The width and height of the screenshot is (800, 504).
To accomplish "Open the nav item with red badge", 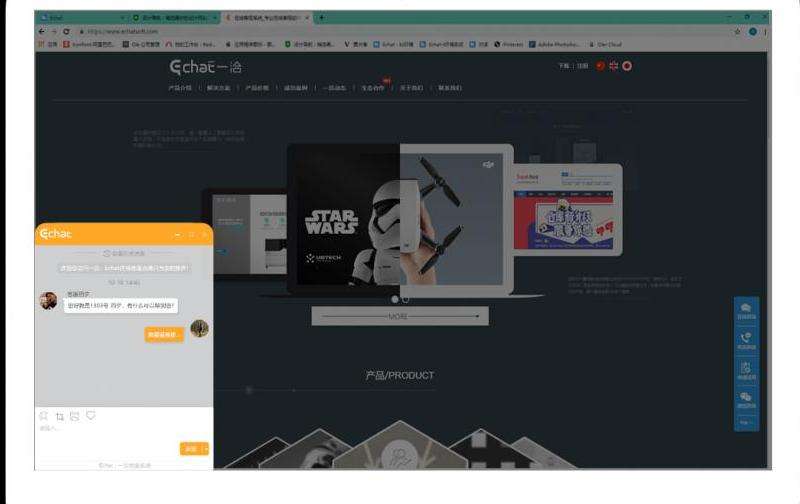I will tap(374, 88).
